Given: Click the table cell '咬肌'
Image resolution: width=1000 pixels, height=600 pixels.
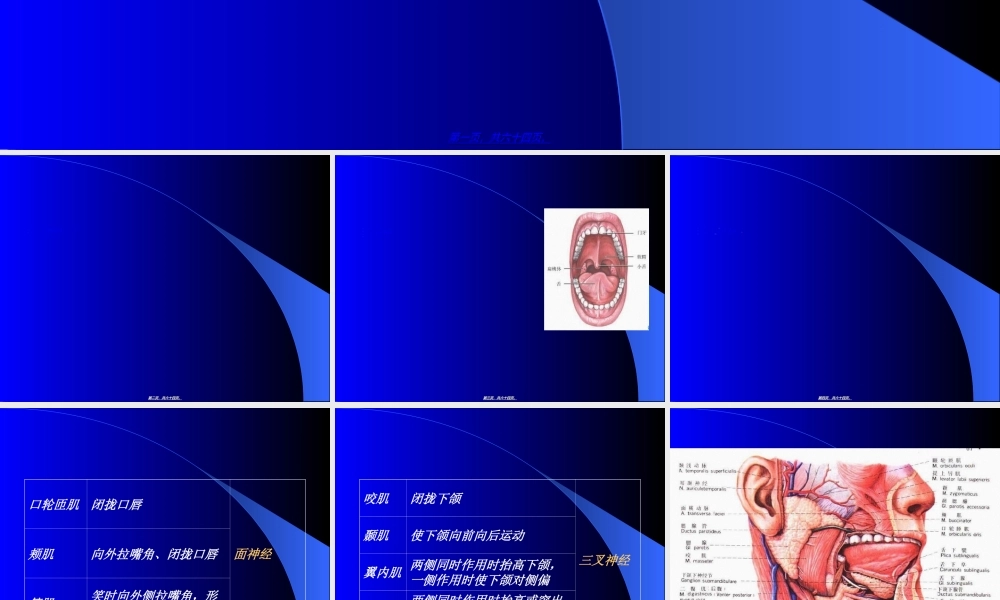Looking at the screenshot, I should pos(383,498).
